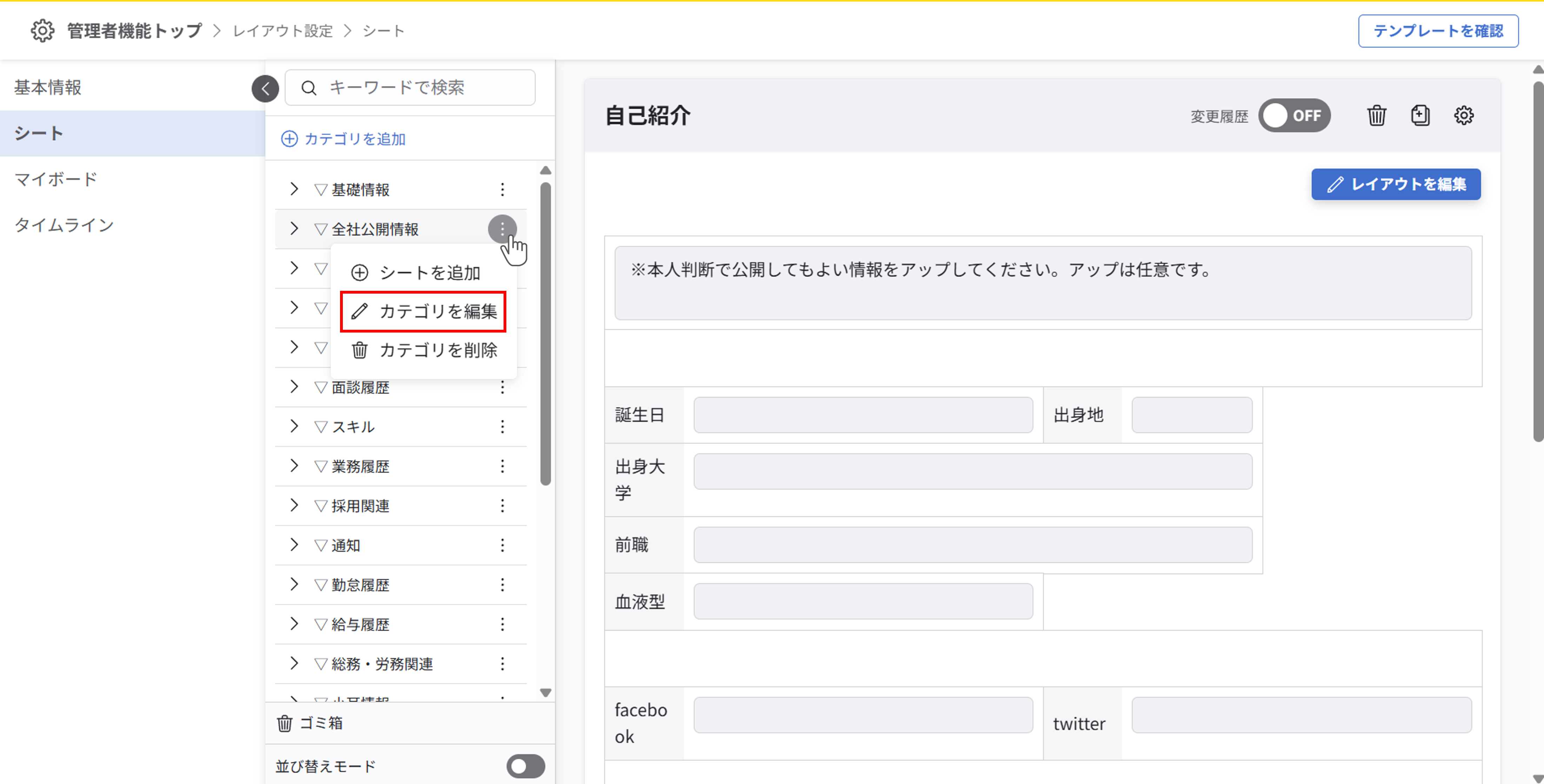Screen dimensions: 1544x784
Task: Expand the 通知 category
Action: (294, 545)
